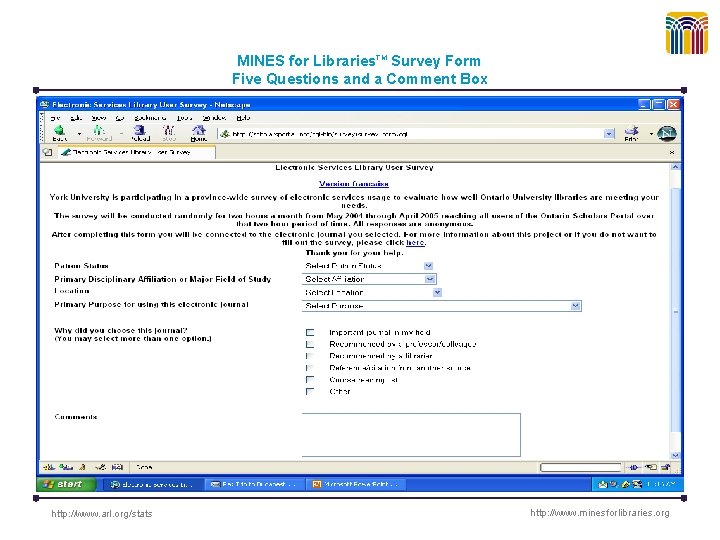720x540 pixels.
Task: Open the Back button history arrow
Action: (x=79, y=134)
